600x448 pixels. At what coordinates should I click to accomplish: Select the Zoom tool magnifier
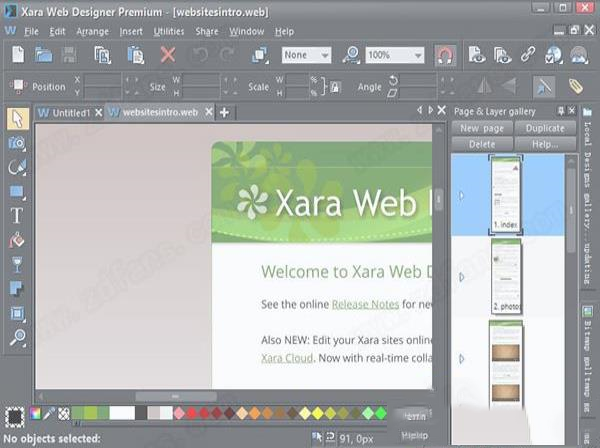pos(17,338)
